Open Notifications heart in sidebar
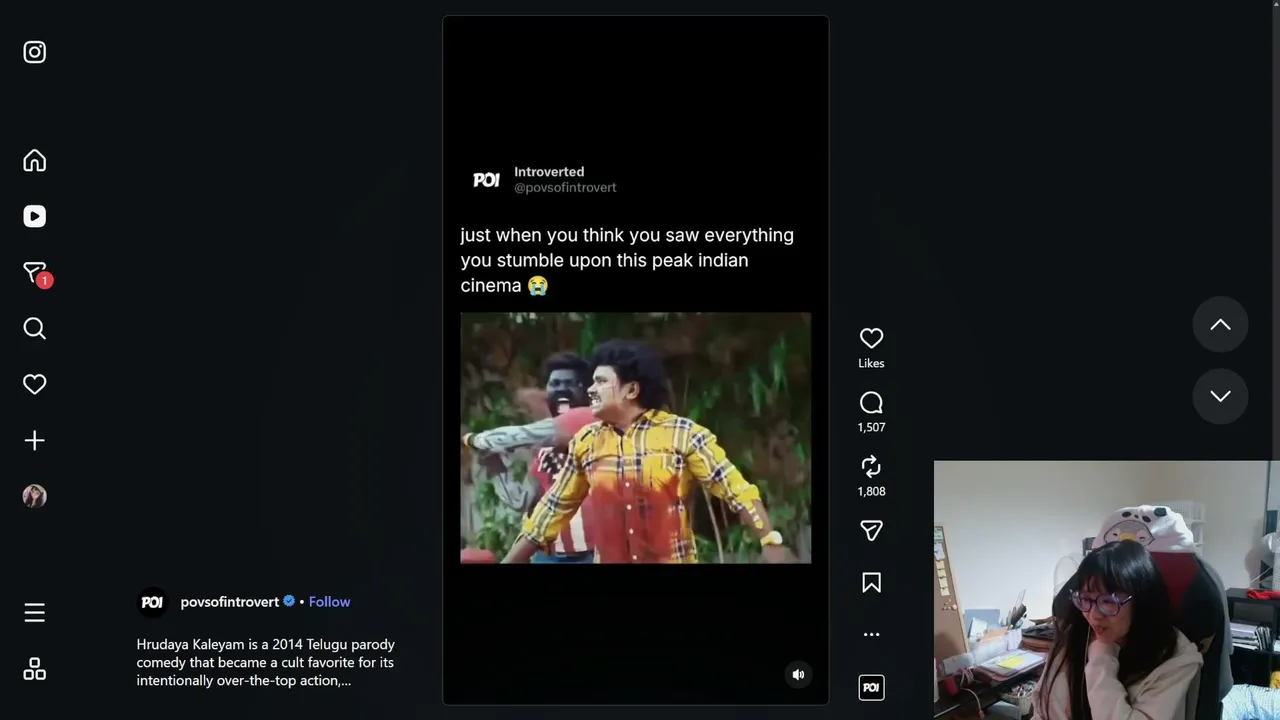Screen dimensions: 1280x720 tap(35, 384)
